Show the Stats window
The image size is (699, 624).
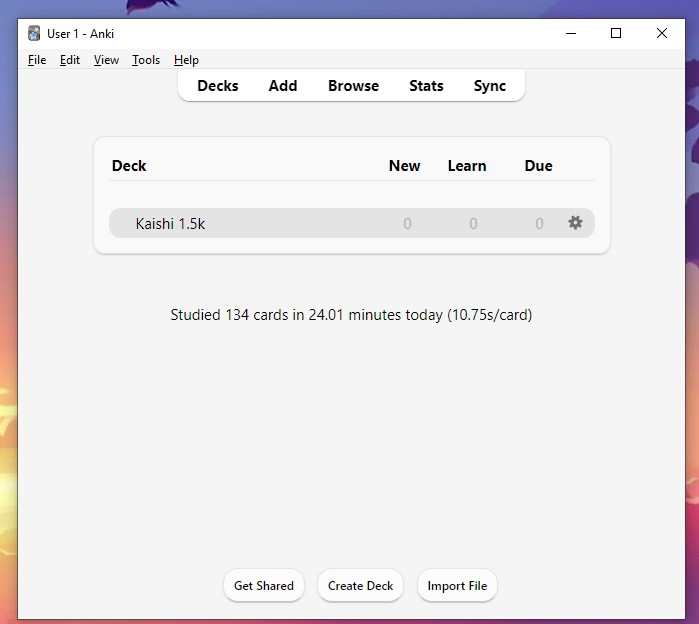[426, 86]
